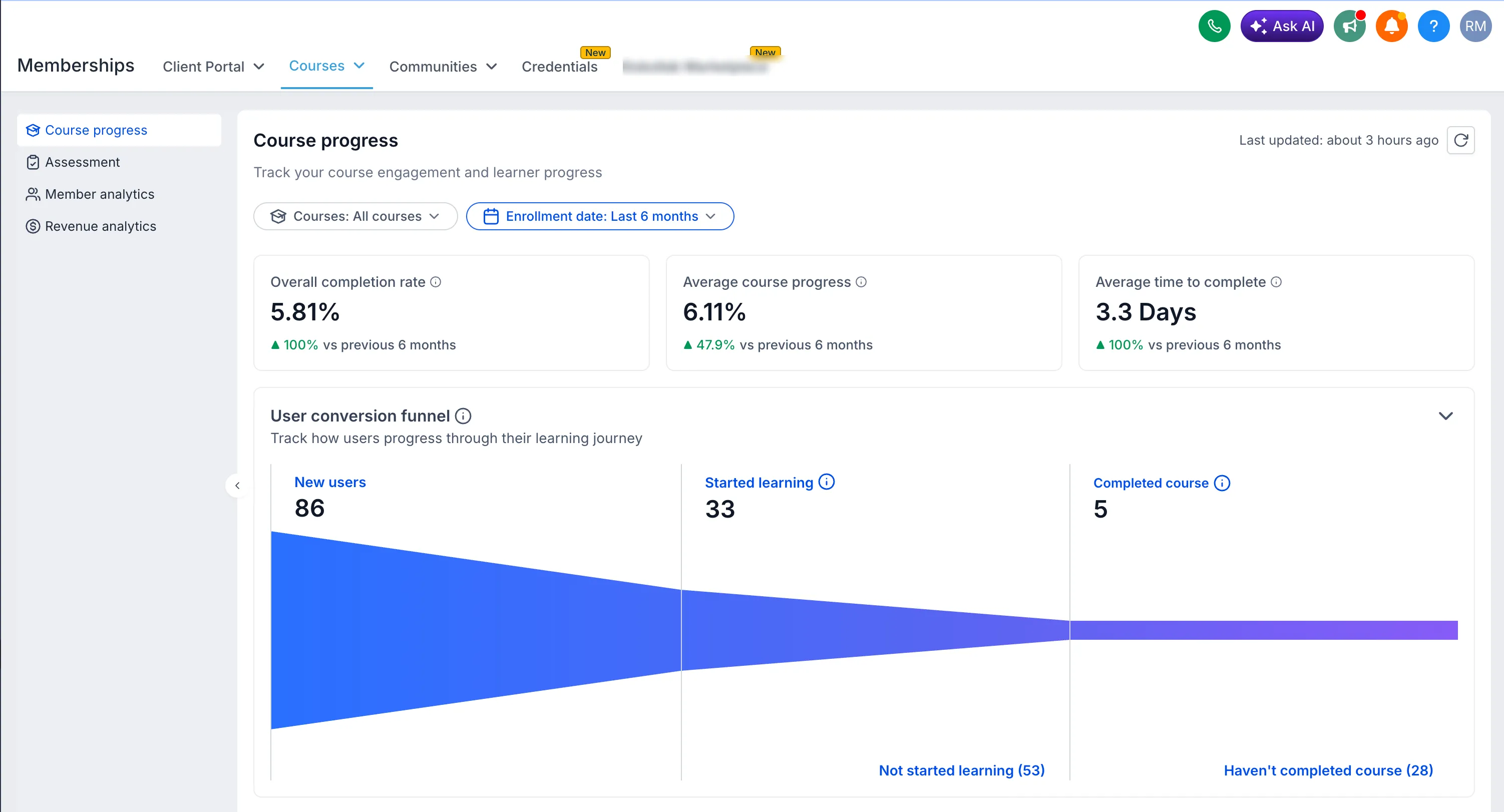Show info for Average time to complete
The width and height of the screenshot is (1504, 812).
point(1276,282)
